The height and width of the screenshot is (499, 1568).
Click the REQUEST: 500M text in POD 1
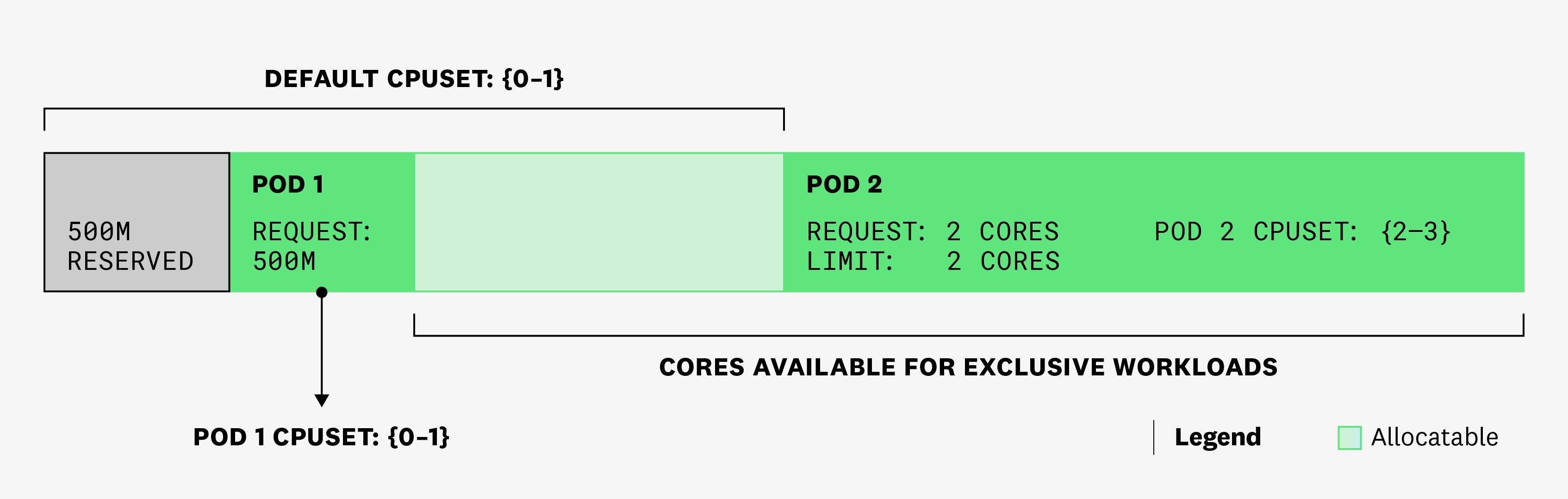[x=311, y=246]
